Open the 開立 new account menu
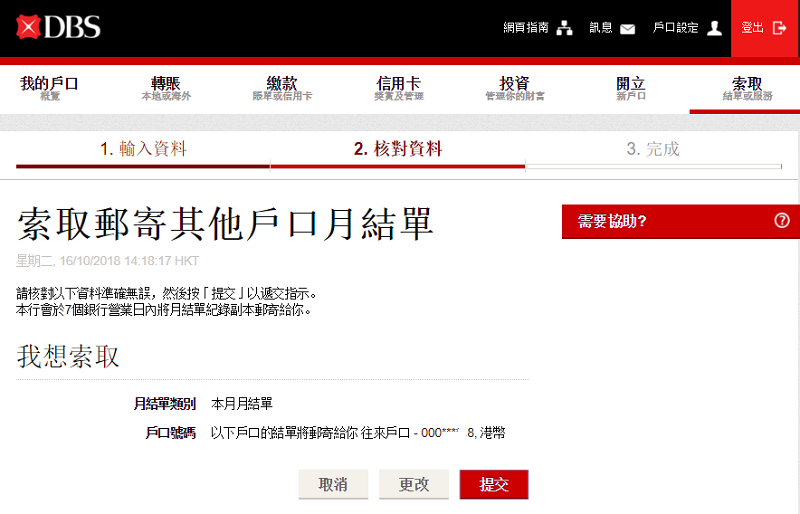This screenshot has height=514, width=800. point(630,88)
